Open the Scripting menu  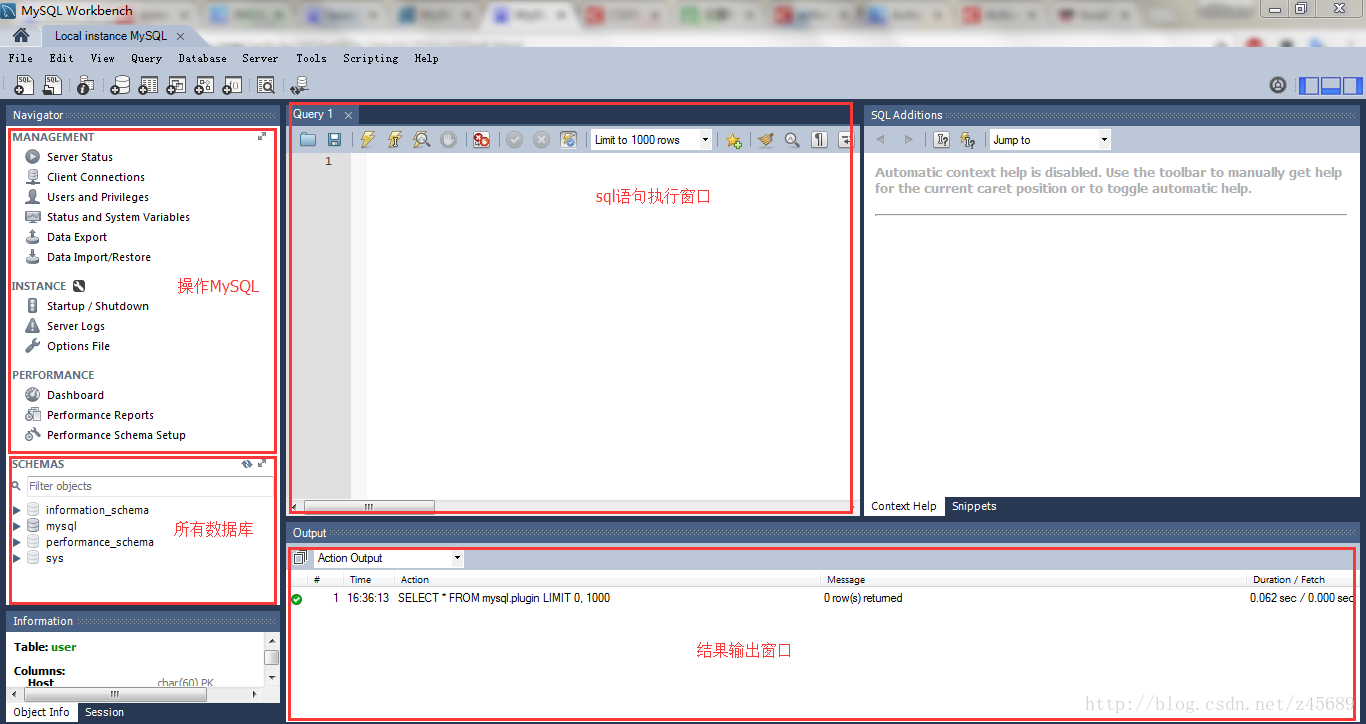370,58
